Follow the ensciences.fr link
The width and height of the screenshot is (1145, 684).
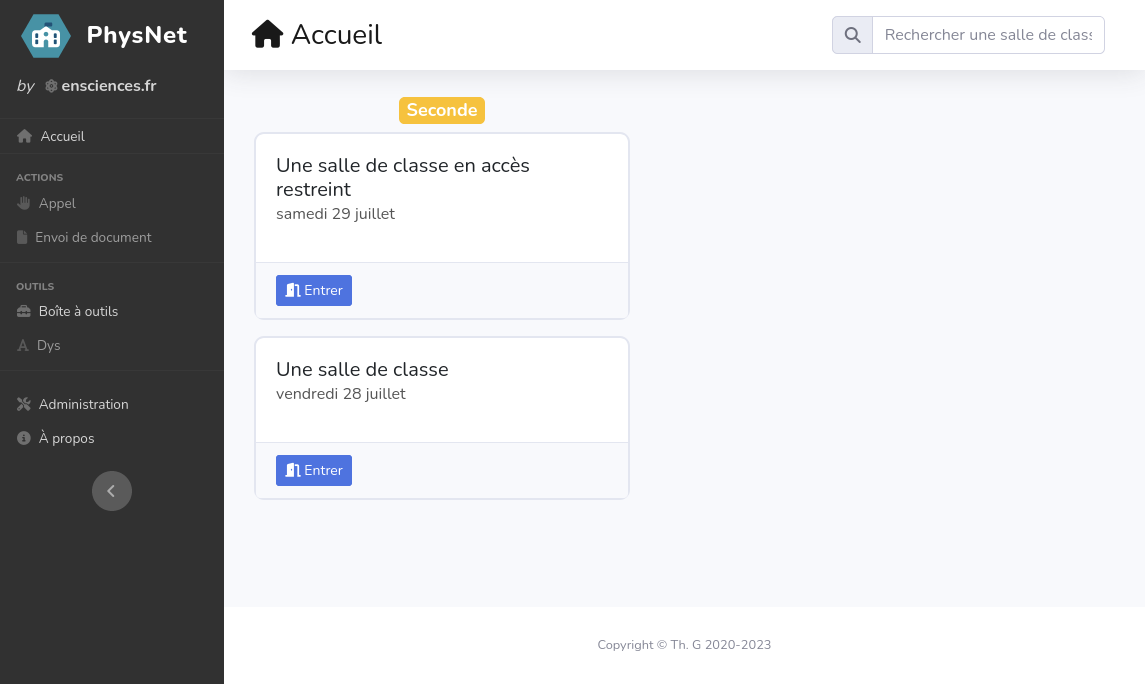pyautogui.click(x=108, y=86)
